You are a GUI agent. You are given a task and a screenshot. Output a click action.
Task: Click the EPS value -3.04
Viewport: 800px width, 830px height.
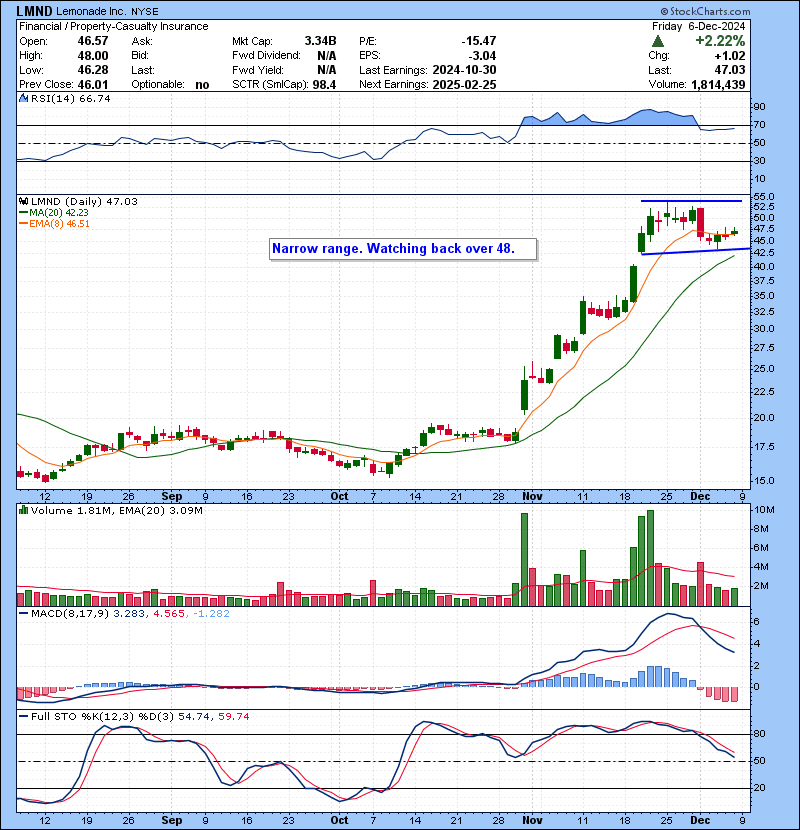[x=482, y=56]
